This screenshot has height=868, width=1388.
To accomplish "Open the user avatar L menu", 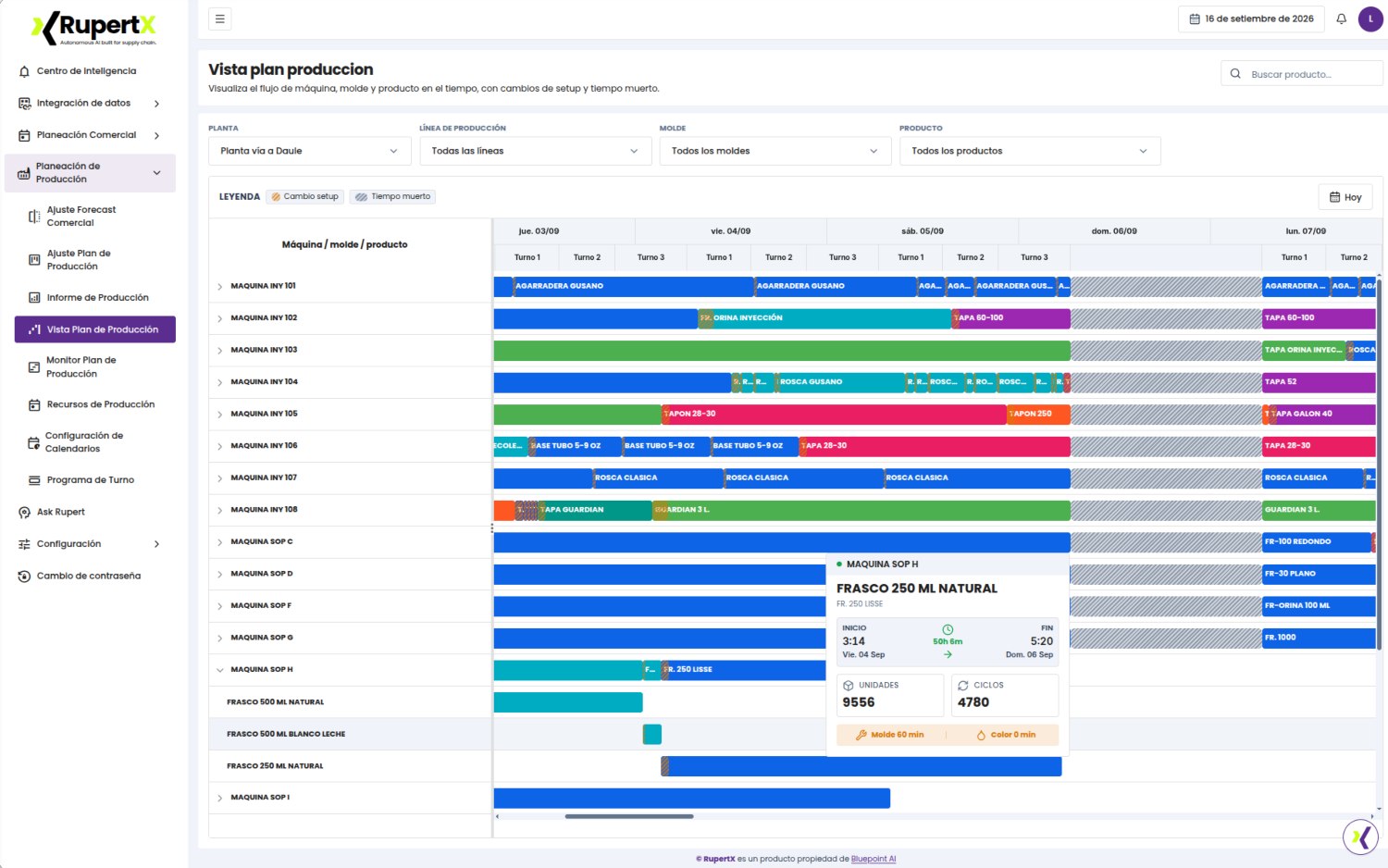I will [x=1370, y=19].
